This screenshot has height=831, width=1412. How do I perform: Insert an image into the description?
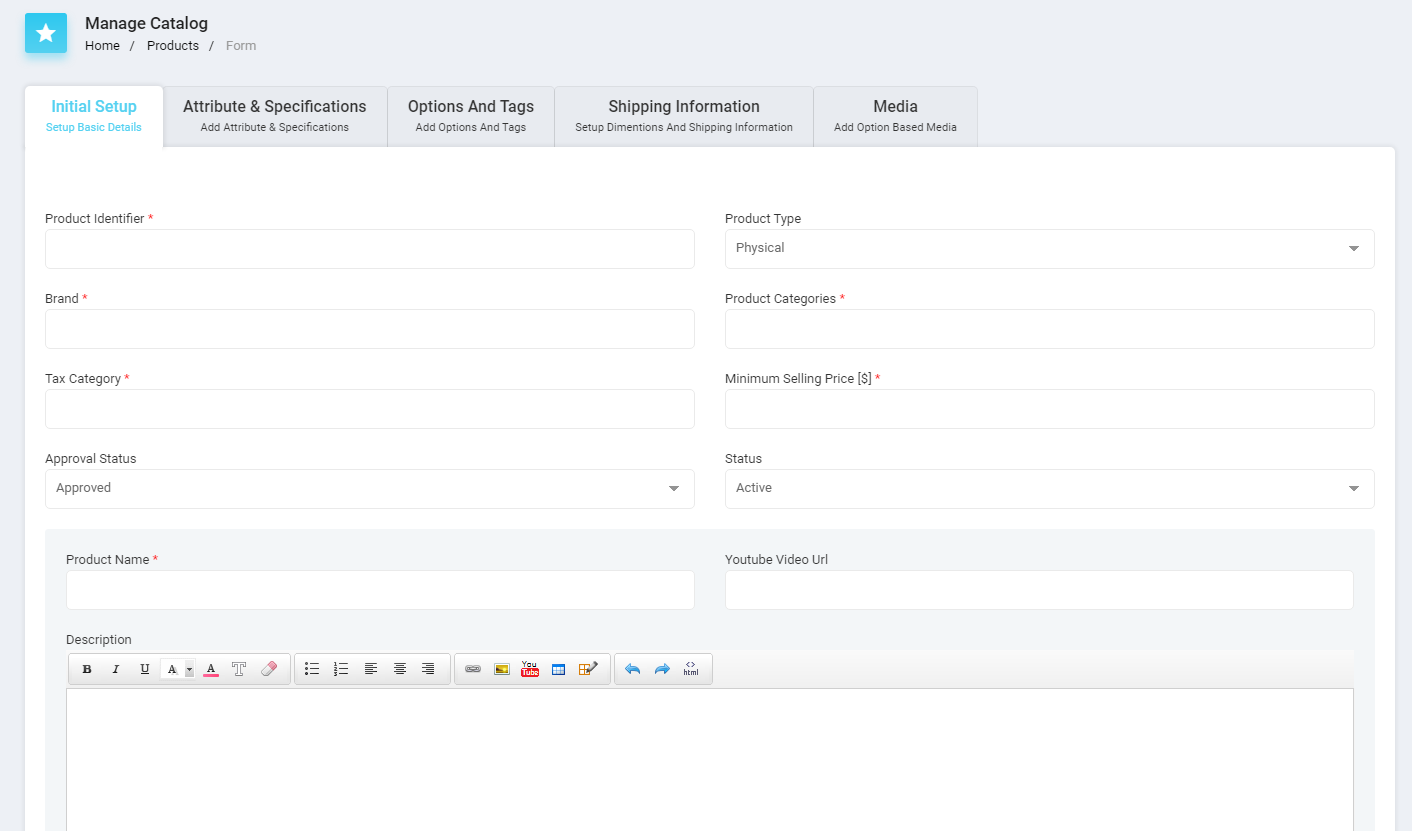click(x=501, y=669)
